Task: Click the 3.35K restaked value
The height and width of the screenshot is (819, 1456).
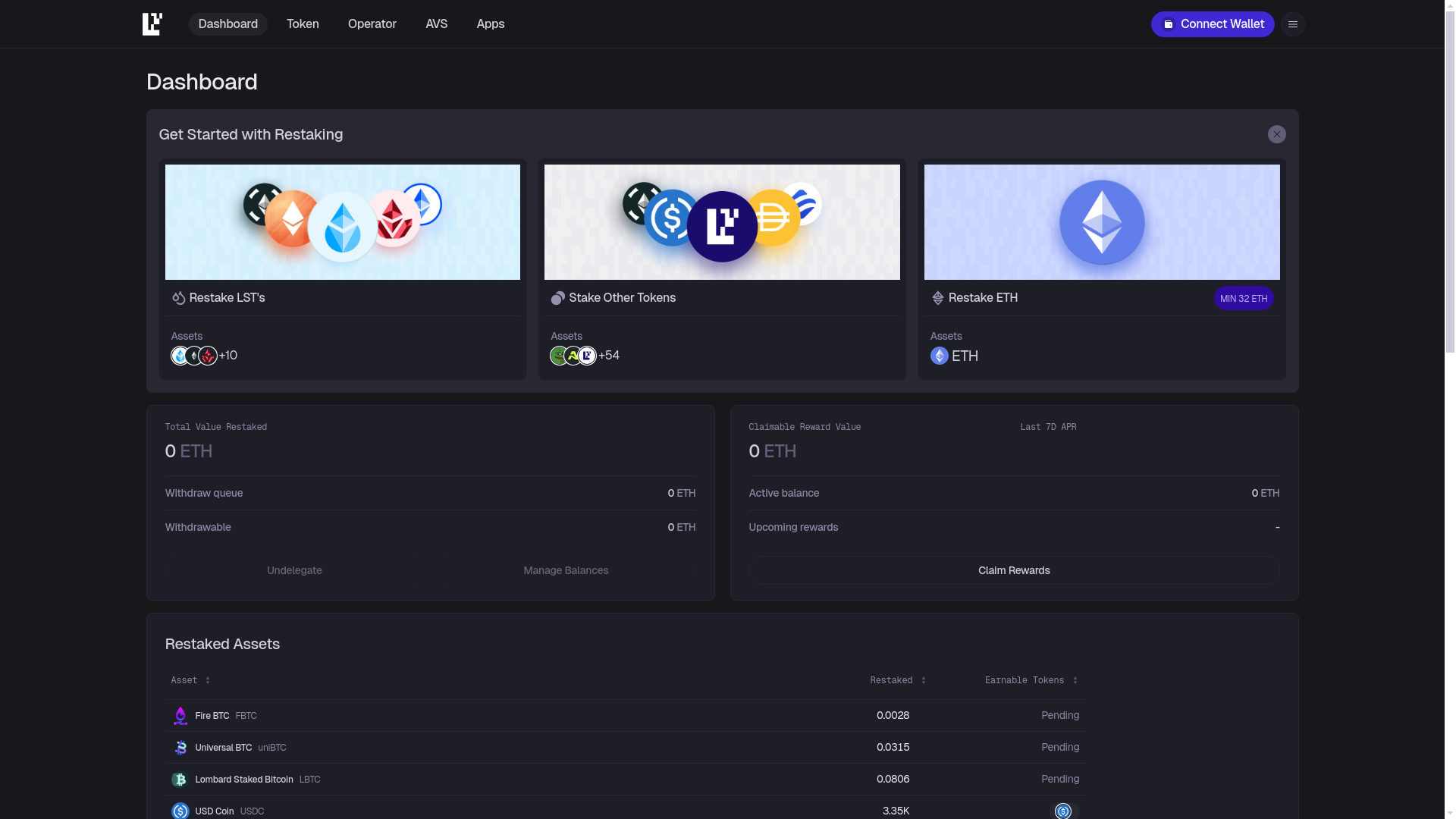Action: pyautogui.click(x=896, y=811)
